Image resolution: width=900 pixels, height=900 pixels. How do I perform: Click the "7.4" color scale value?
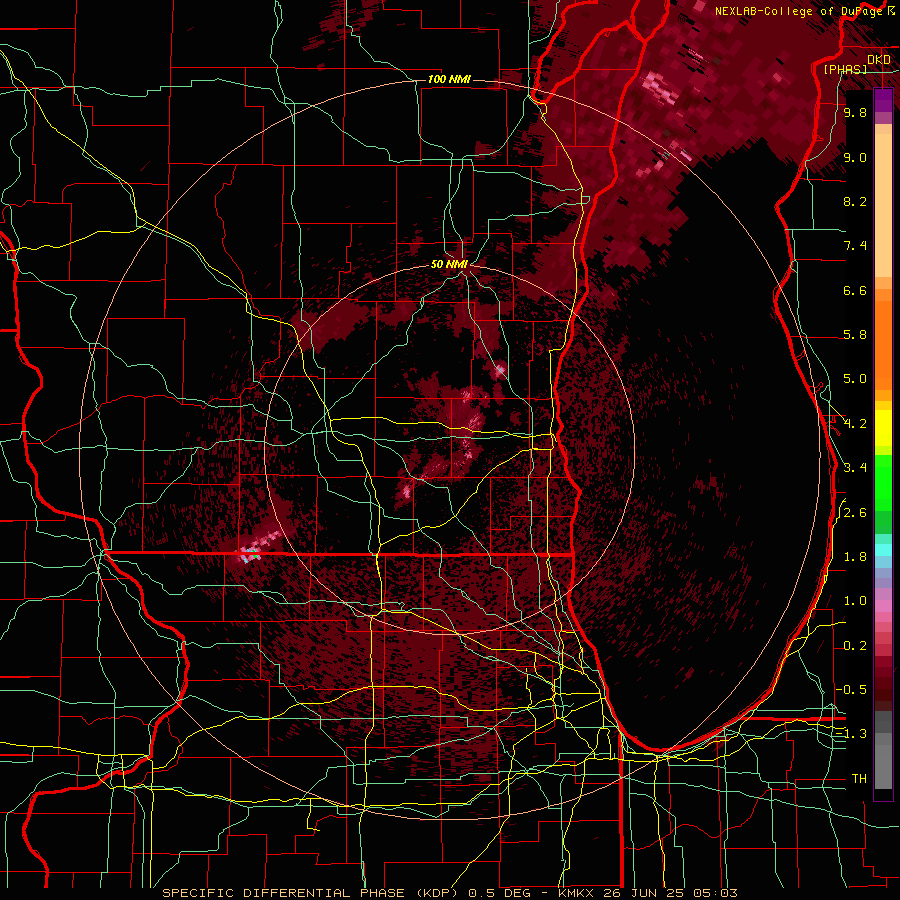pyautogui.click(x=855, y=246)
